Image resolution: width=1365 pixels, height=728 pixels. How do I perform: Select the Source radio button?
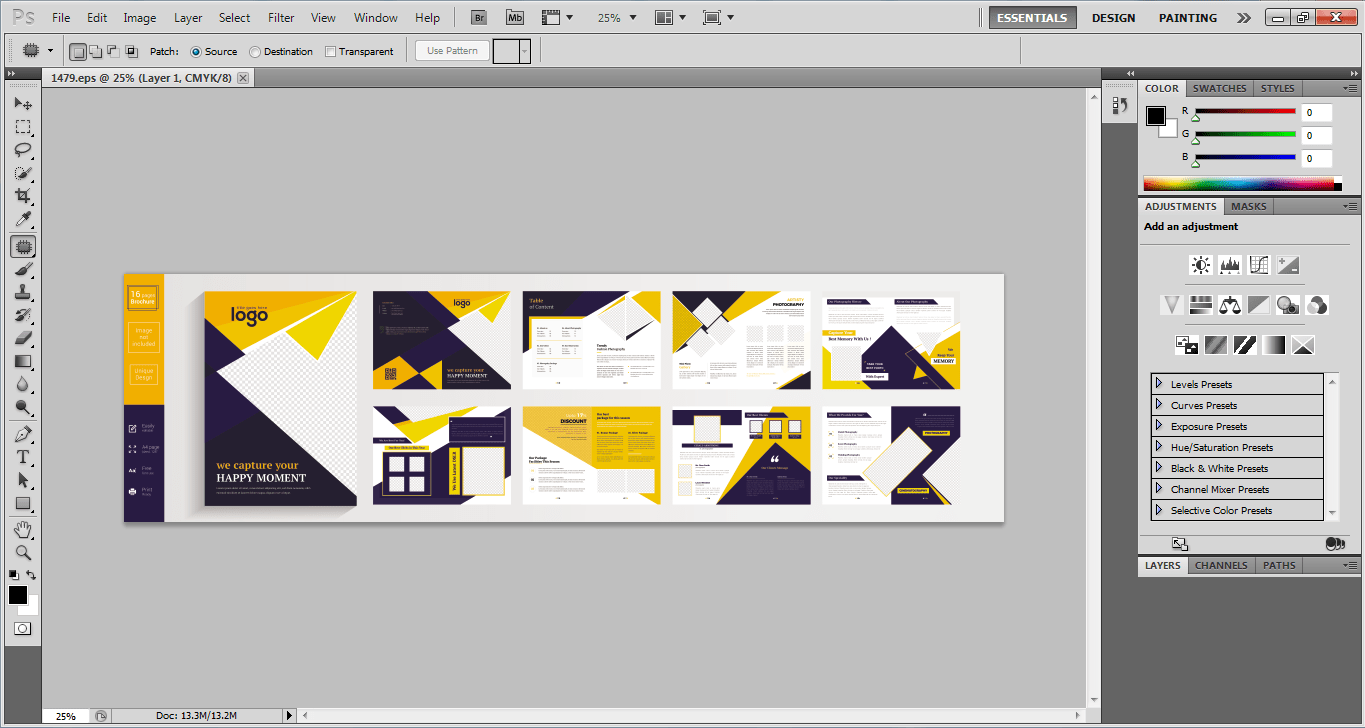[196, 52]
